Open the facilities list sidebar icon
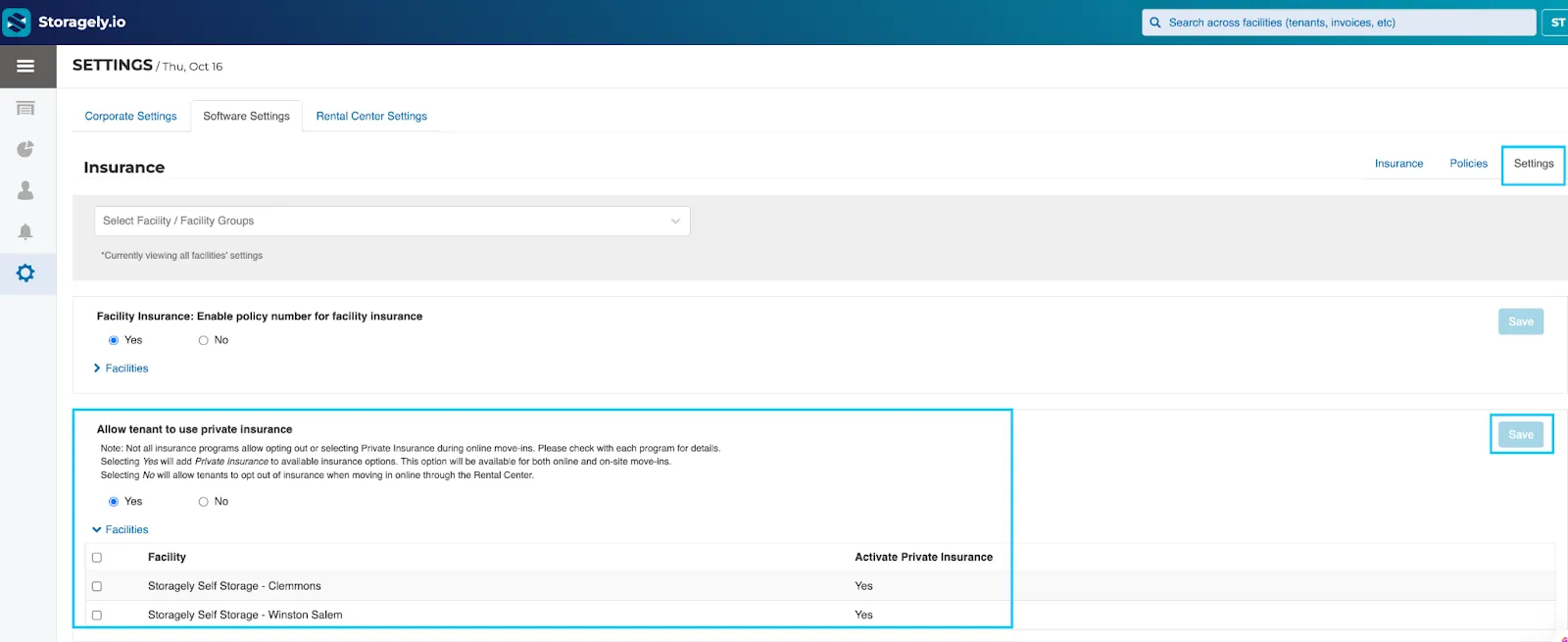The height and width of the screenshot is (642, 1568). pyautogui.click(x=25, y=108)
